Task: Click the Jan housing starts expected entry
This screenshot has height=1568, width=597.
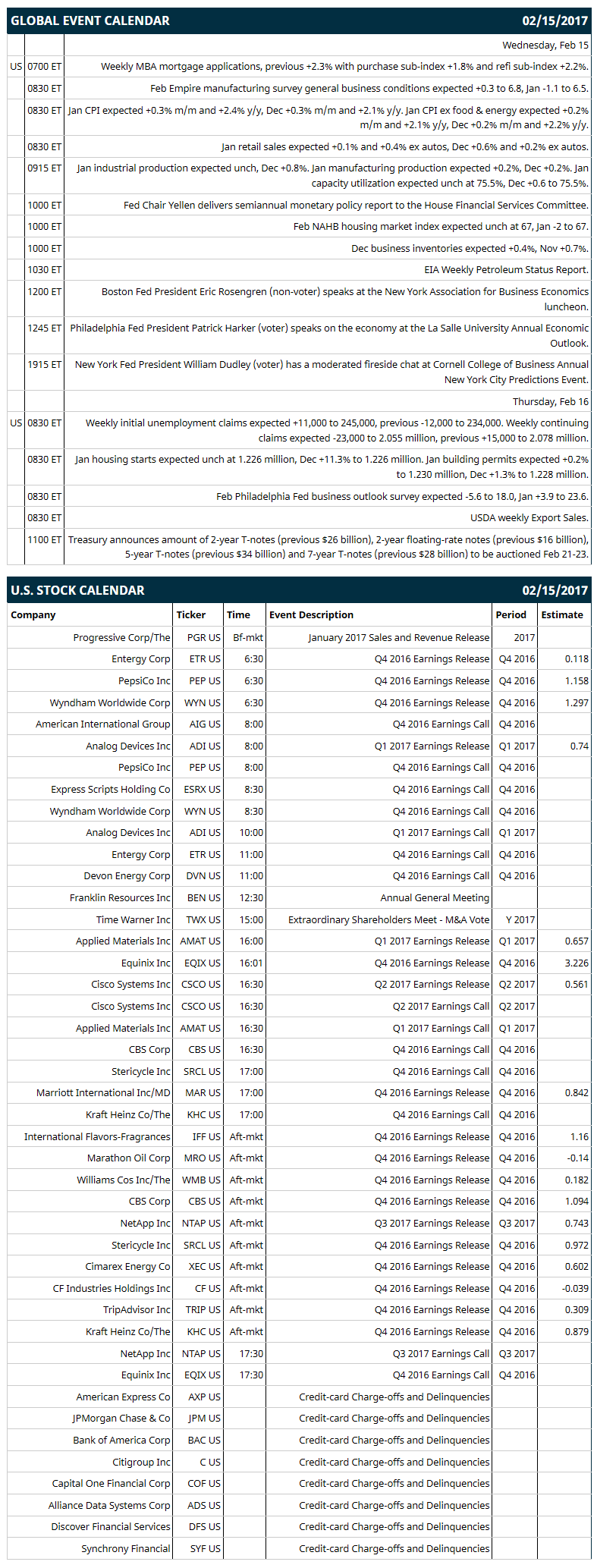Action: pos(331,467)
